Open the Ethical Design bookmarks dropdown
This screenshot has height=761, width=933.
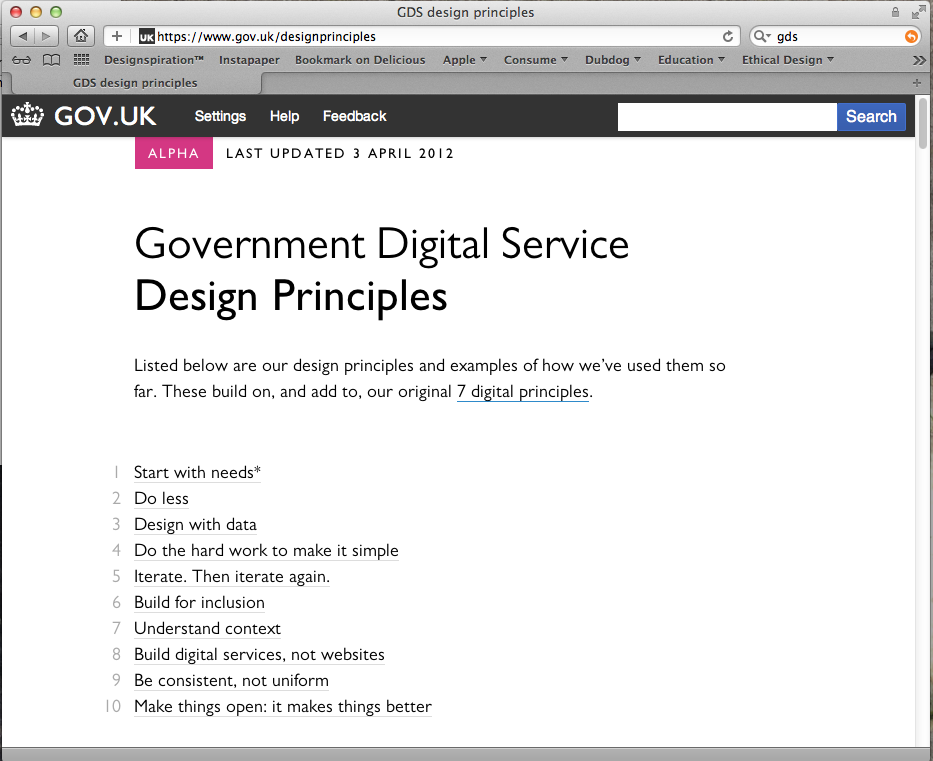point(787,60)
